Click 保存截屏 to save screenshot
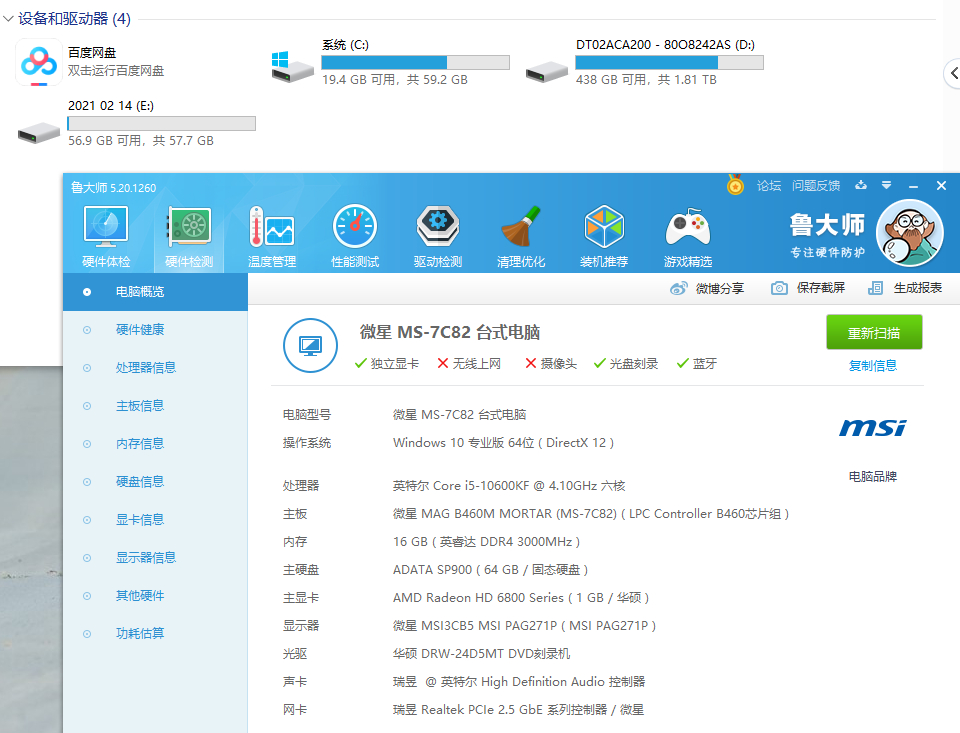 coord(808,288)
